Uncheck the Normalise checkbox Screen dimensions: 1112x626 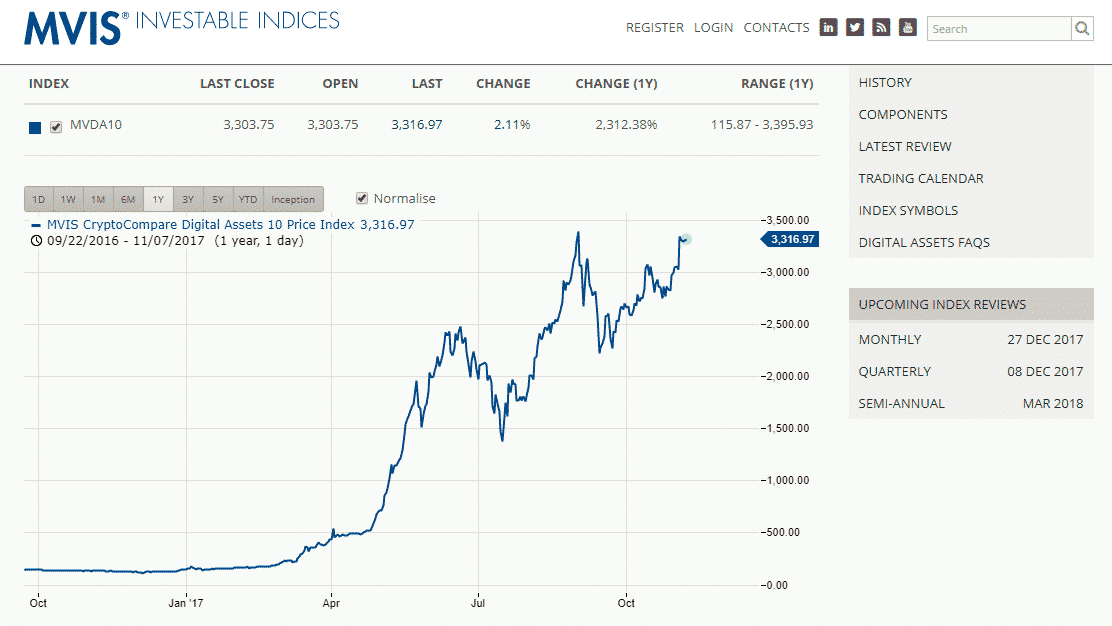pos(362,198)
